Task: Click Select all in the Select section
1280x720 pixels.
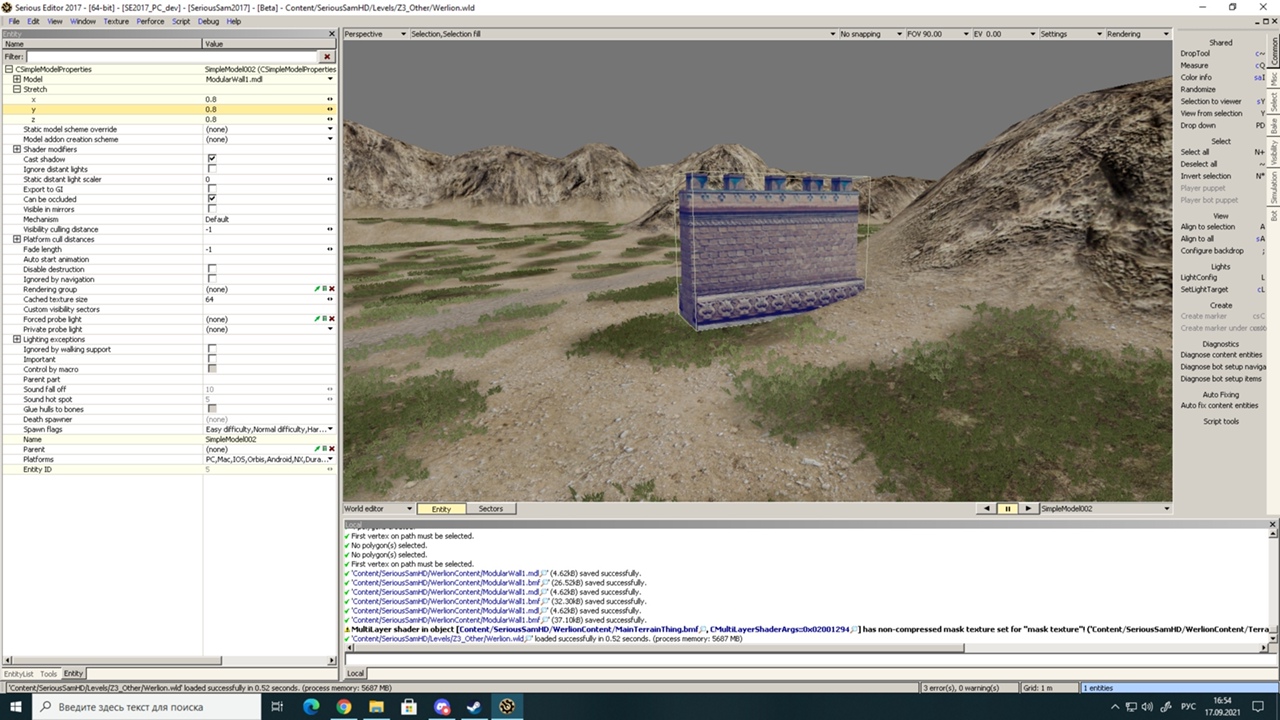Action: (1195, 152)
